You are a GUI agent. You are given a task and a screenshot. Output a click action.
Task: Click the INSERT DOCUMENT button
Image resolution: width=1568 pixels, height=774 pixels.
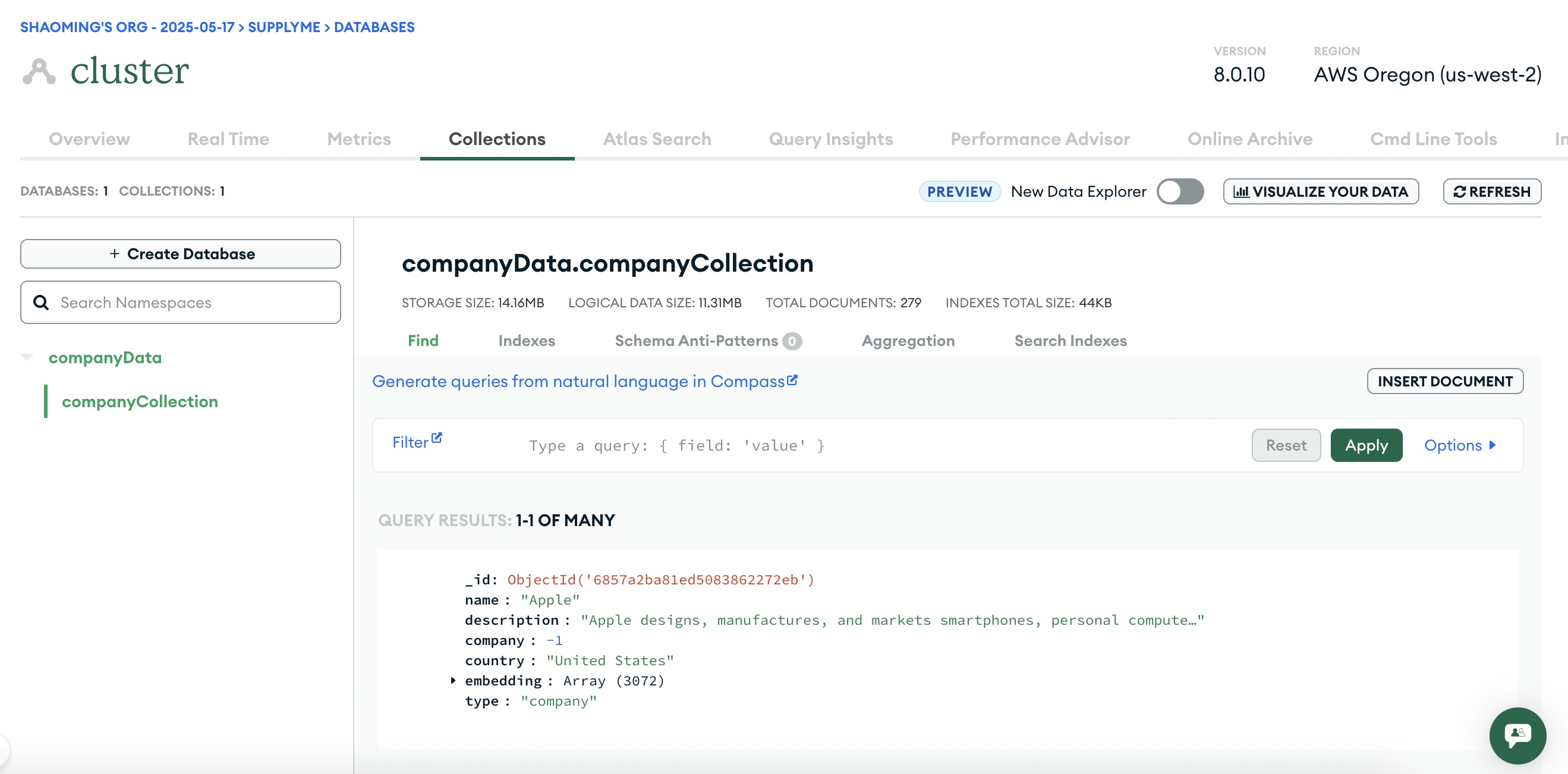[x=1444, y=381]
